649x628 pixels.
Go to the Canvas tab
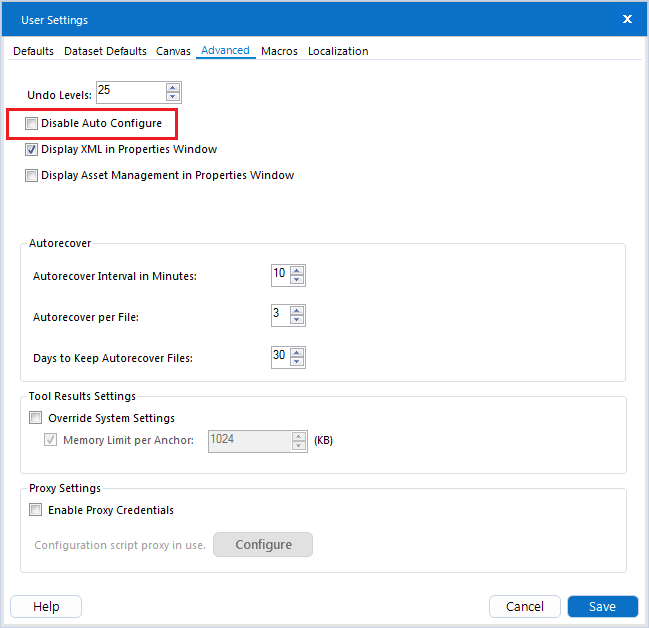[x=173, y=51]
